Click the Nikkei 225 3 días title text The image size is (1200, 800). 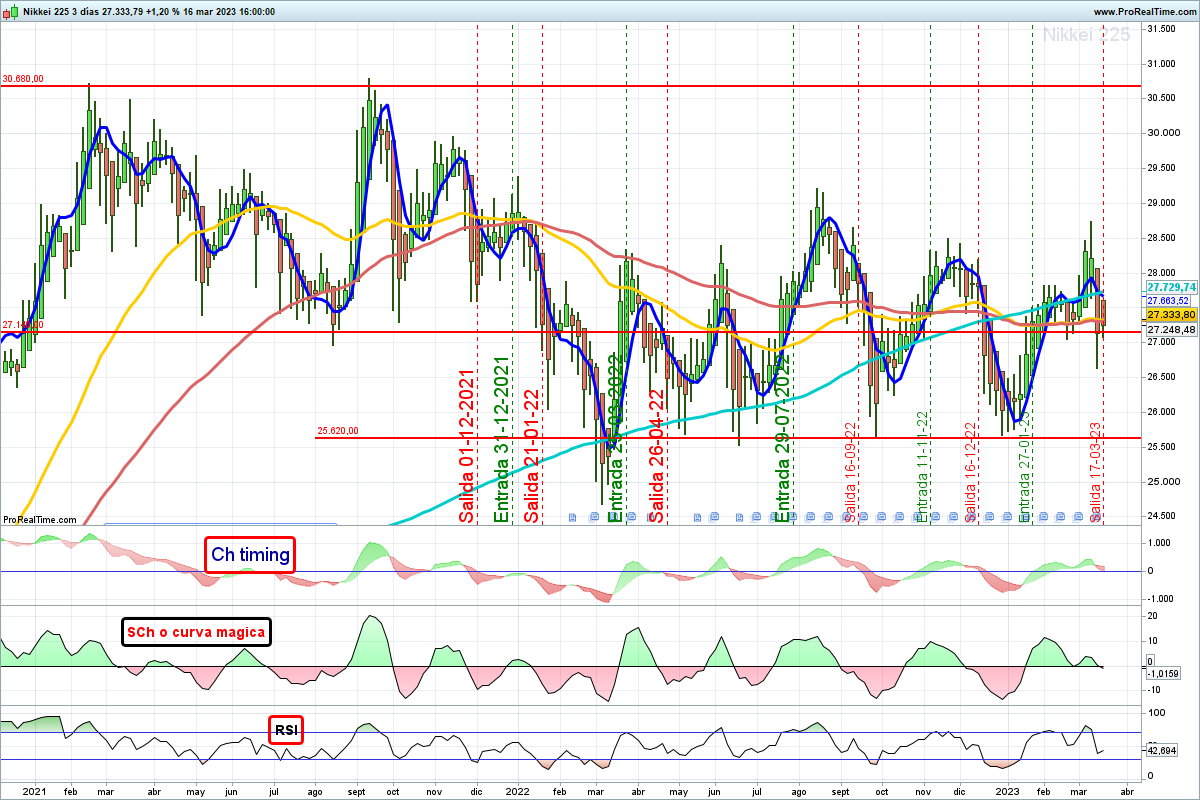pos(60,11)
